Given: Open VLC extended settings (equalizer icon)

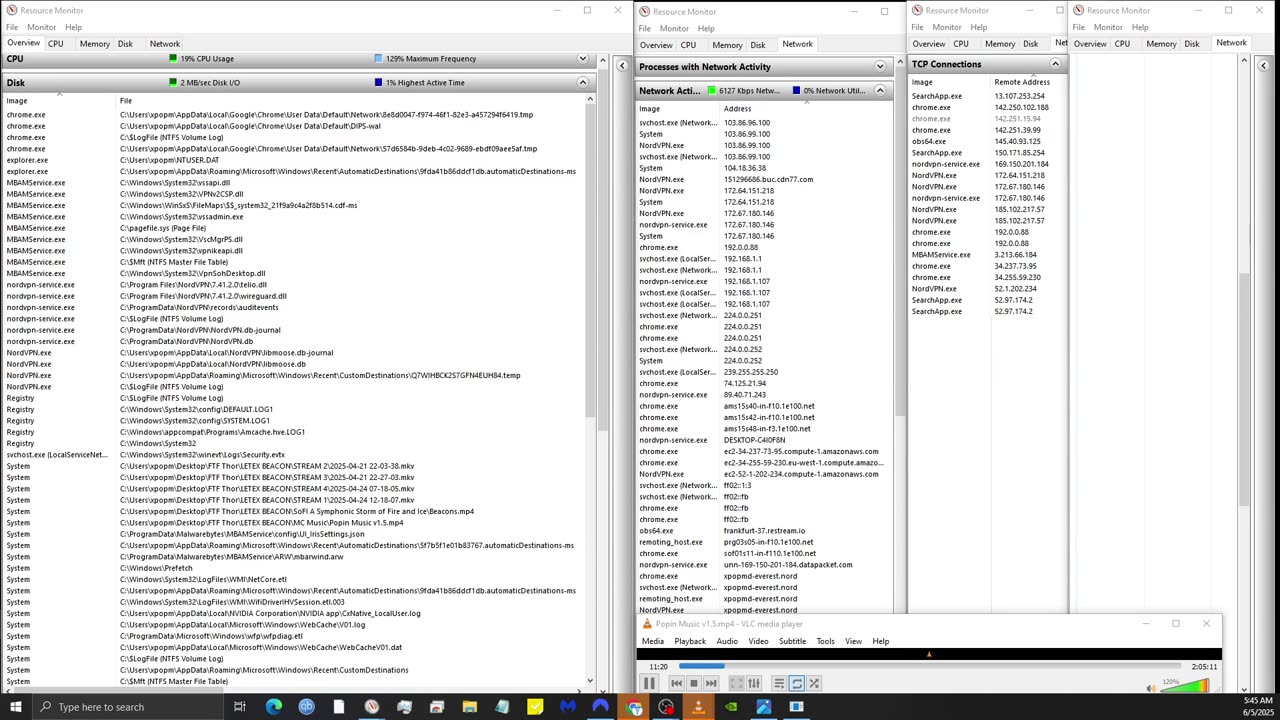Looking at the screenshot, I should pos(754,684).
